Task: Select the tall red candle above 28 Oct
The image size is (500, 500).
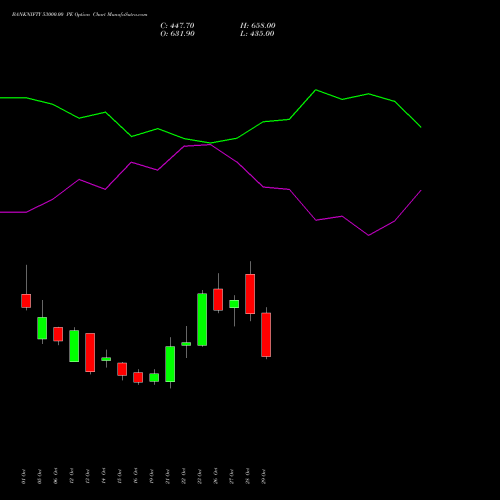Action: click(x=250, y=294)
